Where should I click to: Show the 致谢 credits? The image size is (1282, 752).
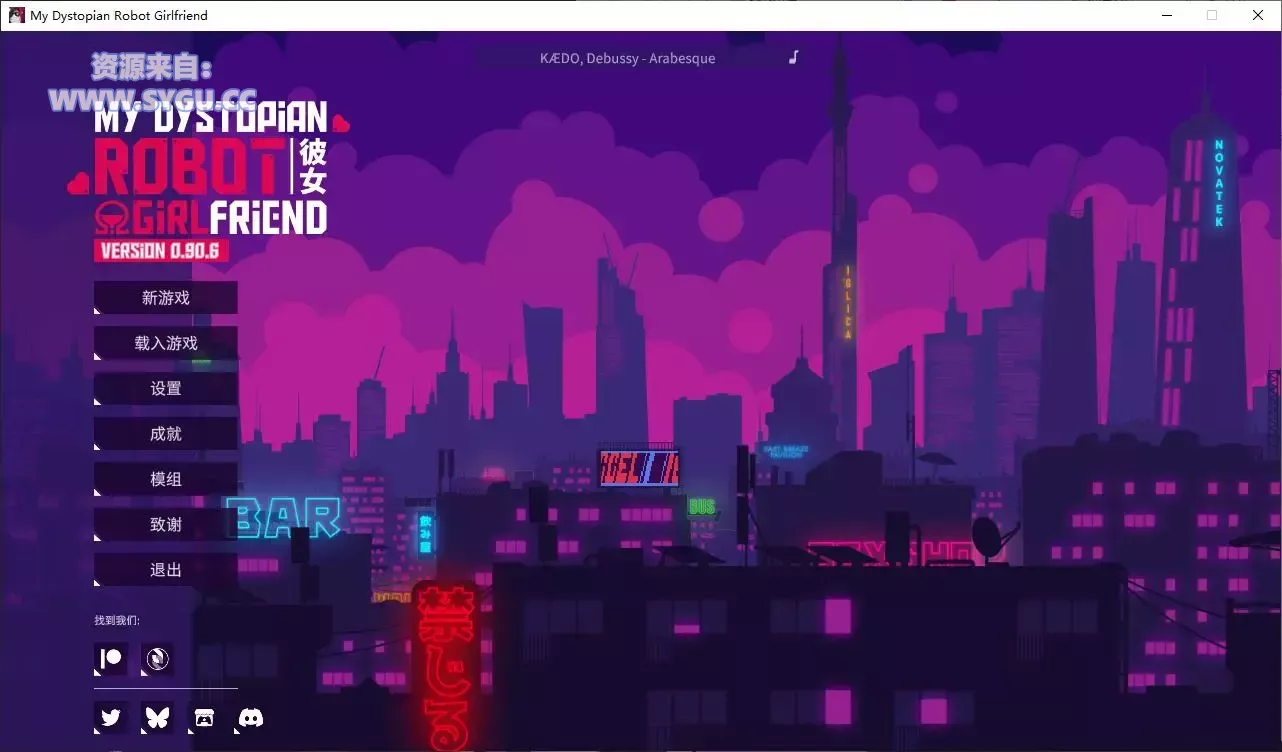pos(166,525)
